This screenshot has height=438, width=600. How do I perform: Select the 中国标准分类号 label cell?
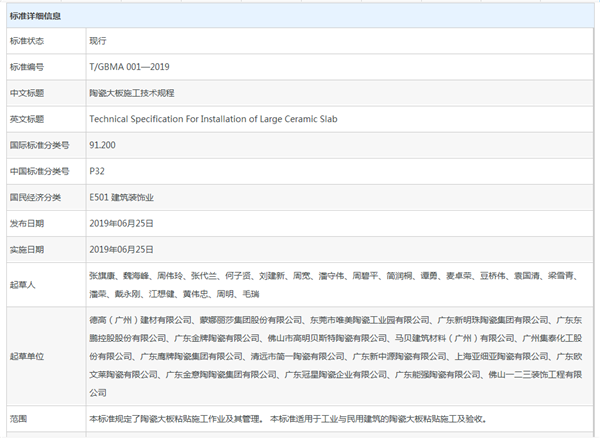46,171
